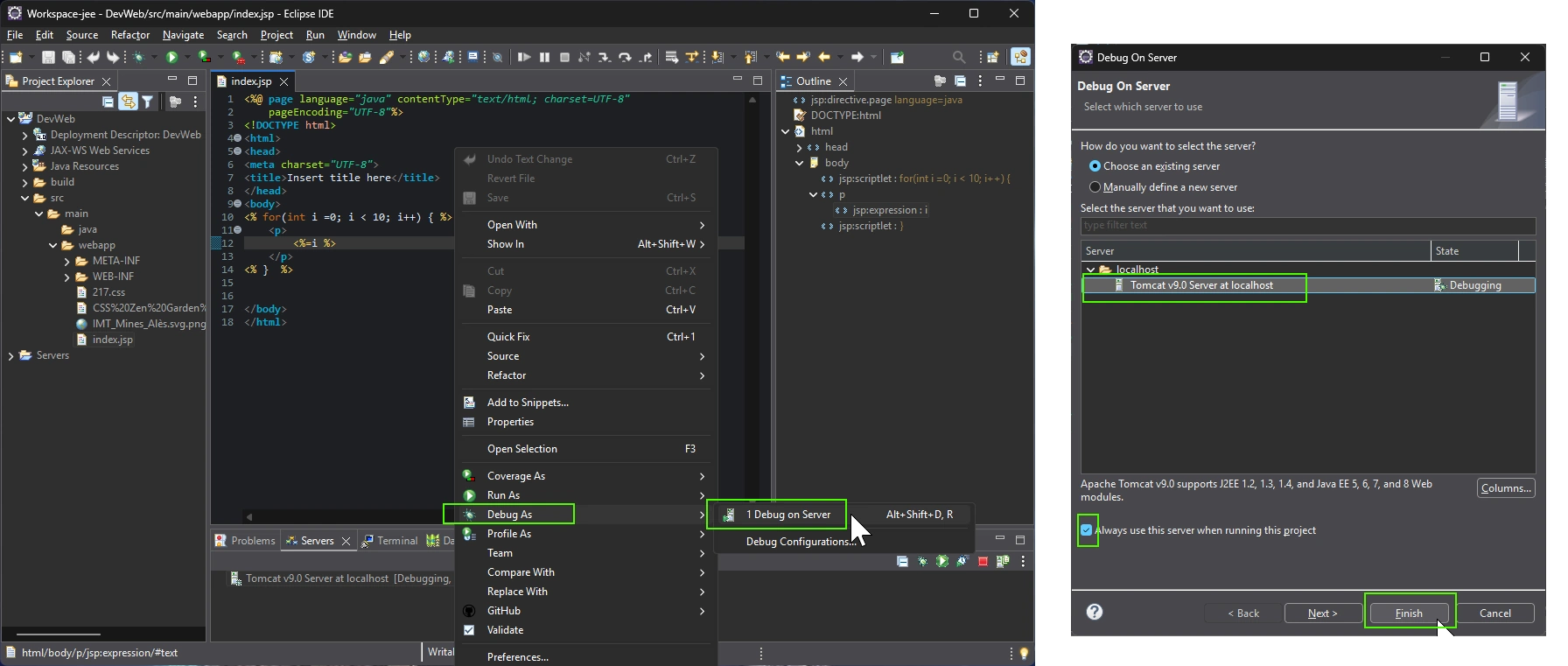Click the New file wizard toolbar icon
1568x666 pixels.
[16, 57]
